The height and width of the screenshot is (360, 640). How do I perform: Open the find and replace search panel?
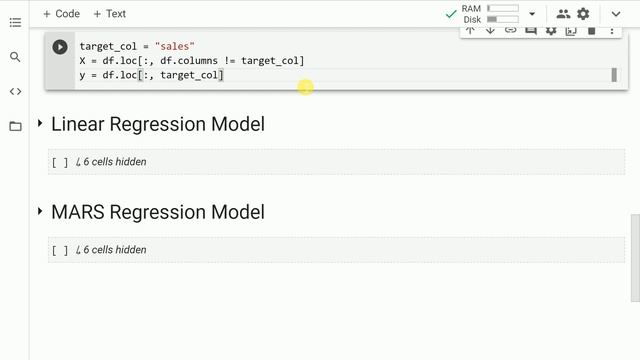point(15,57)
